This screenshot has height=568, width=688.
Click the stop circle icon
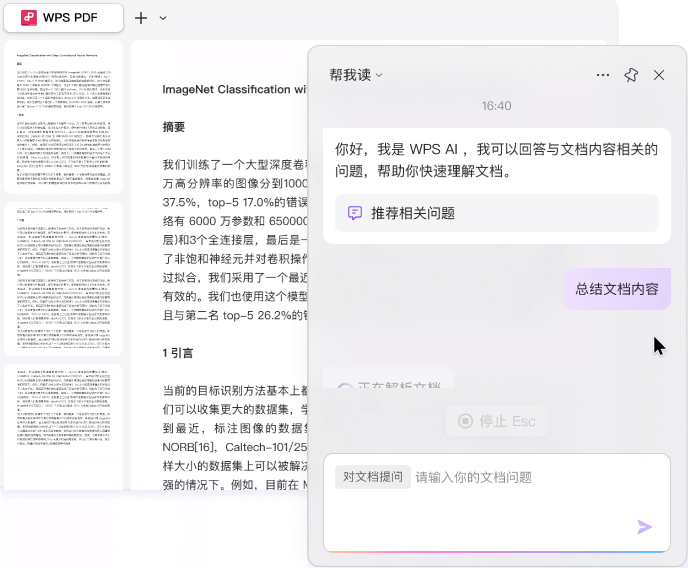465,421
